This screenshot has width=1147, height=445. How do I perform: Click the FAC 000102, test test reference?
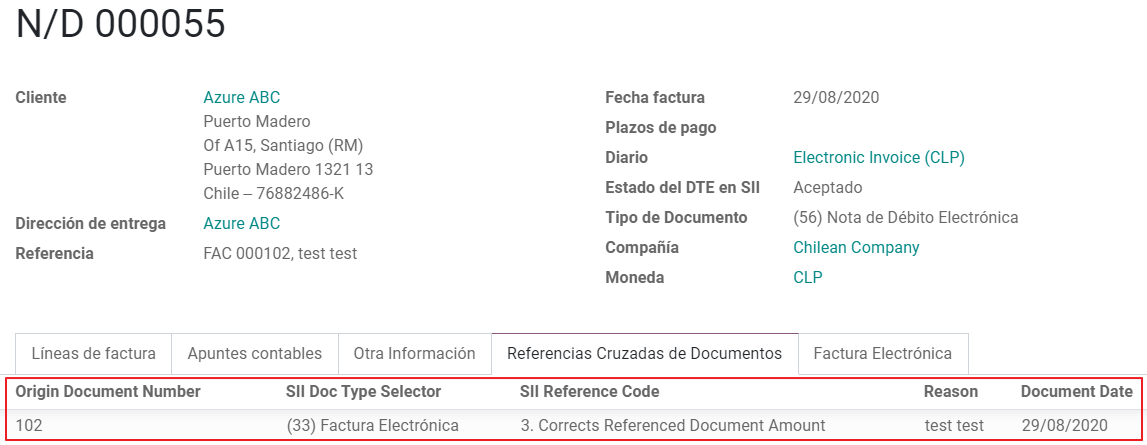[x=280, y=254]
